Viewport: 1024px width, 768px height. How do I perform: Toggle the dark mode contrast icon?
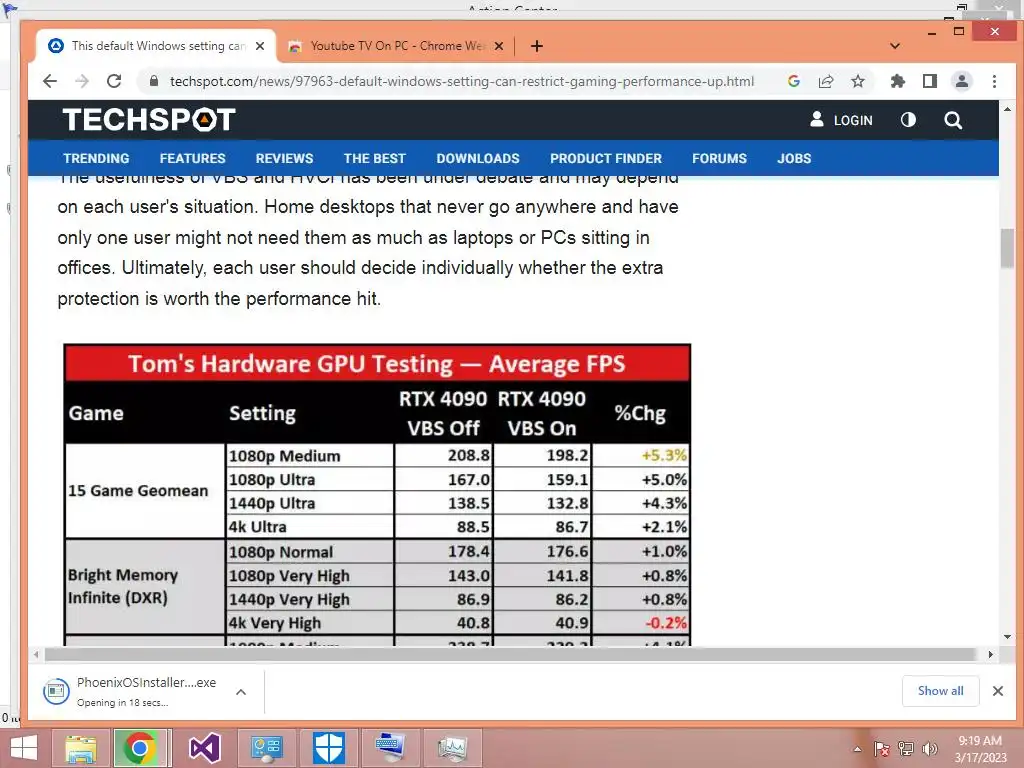908,120
